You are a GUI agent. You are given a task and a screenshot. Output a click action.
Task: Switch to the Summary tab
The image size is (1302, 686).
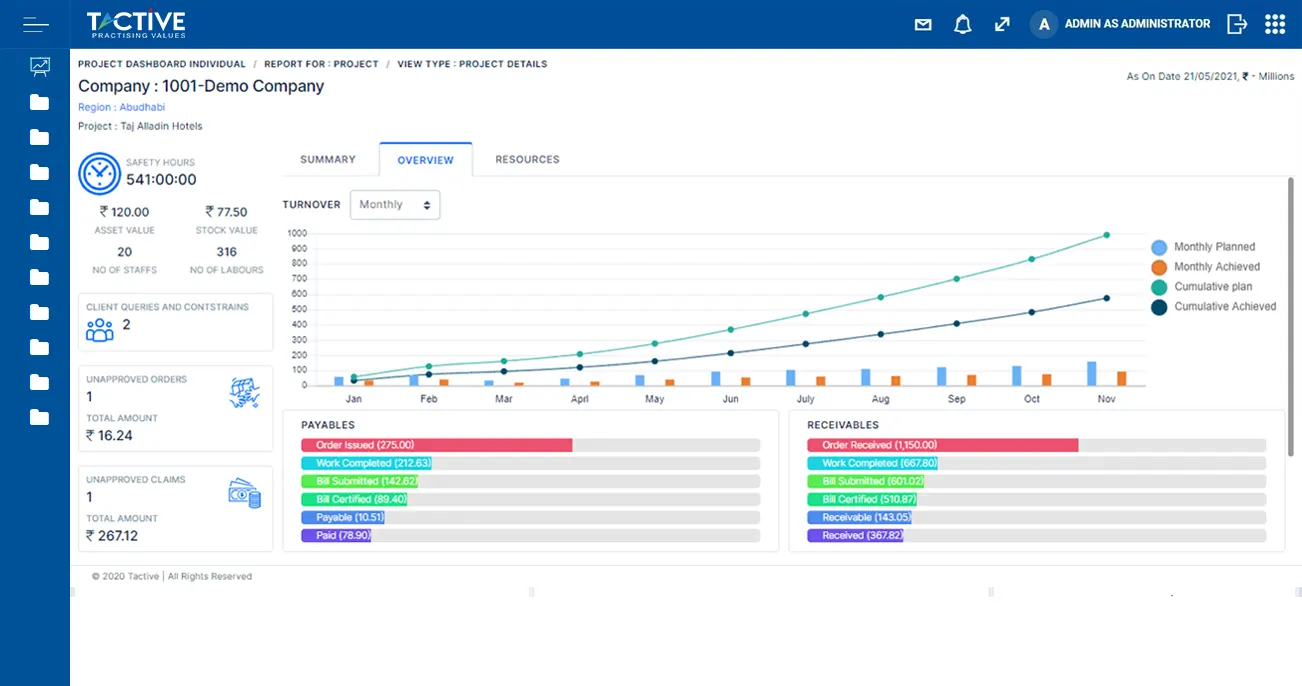click(x=328, y=159)
